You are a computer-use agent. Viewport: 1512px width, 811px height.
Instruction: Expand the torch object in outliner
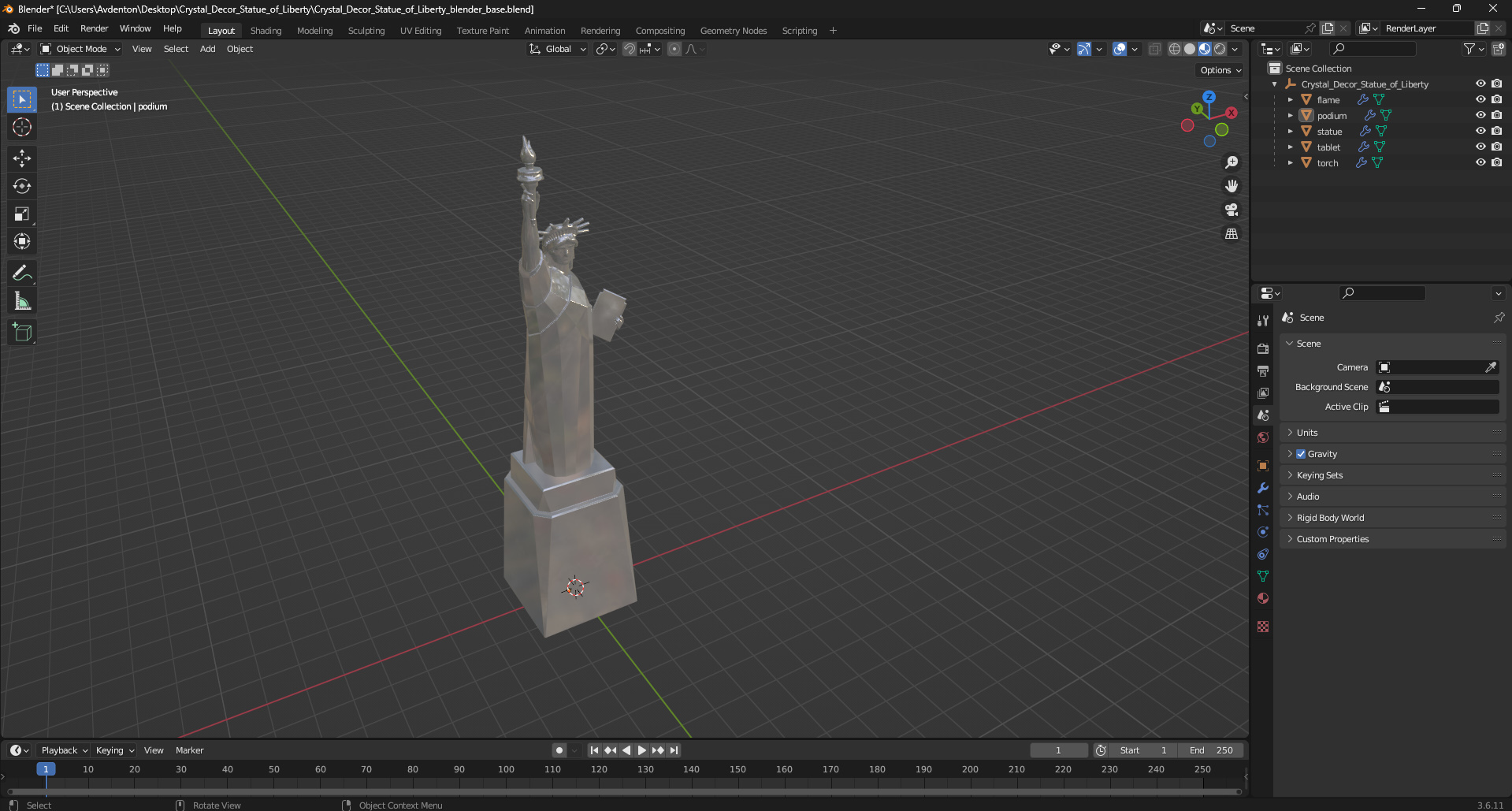(x=1290, y=162)
